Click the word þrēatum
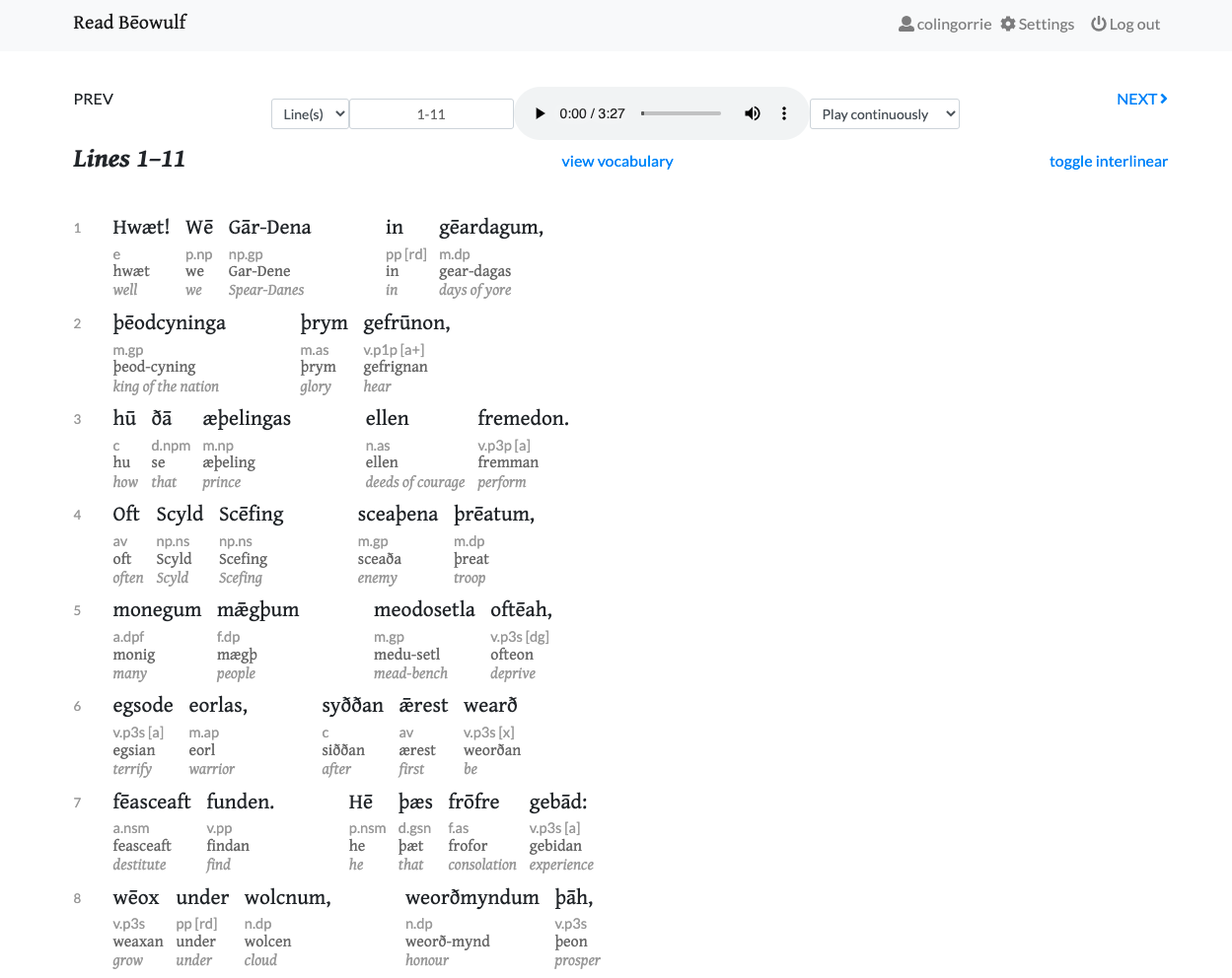 494,515
